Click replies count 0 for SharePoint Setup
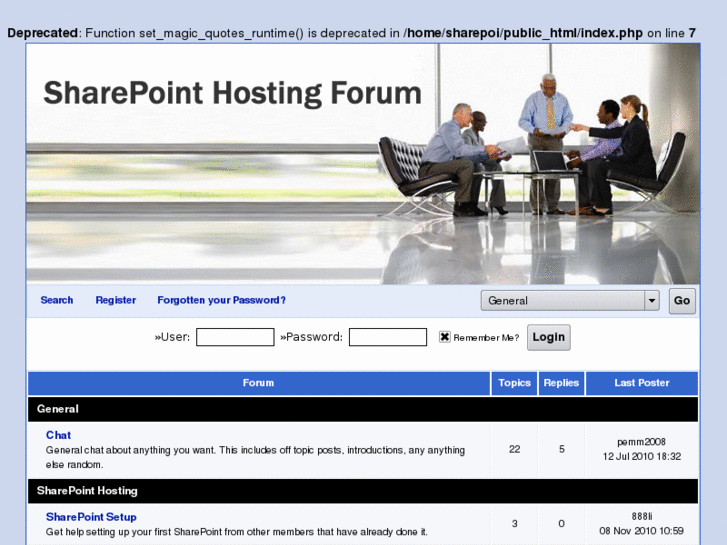This screenshot has height=545, width=727. coord(561,524)
